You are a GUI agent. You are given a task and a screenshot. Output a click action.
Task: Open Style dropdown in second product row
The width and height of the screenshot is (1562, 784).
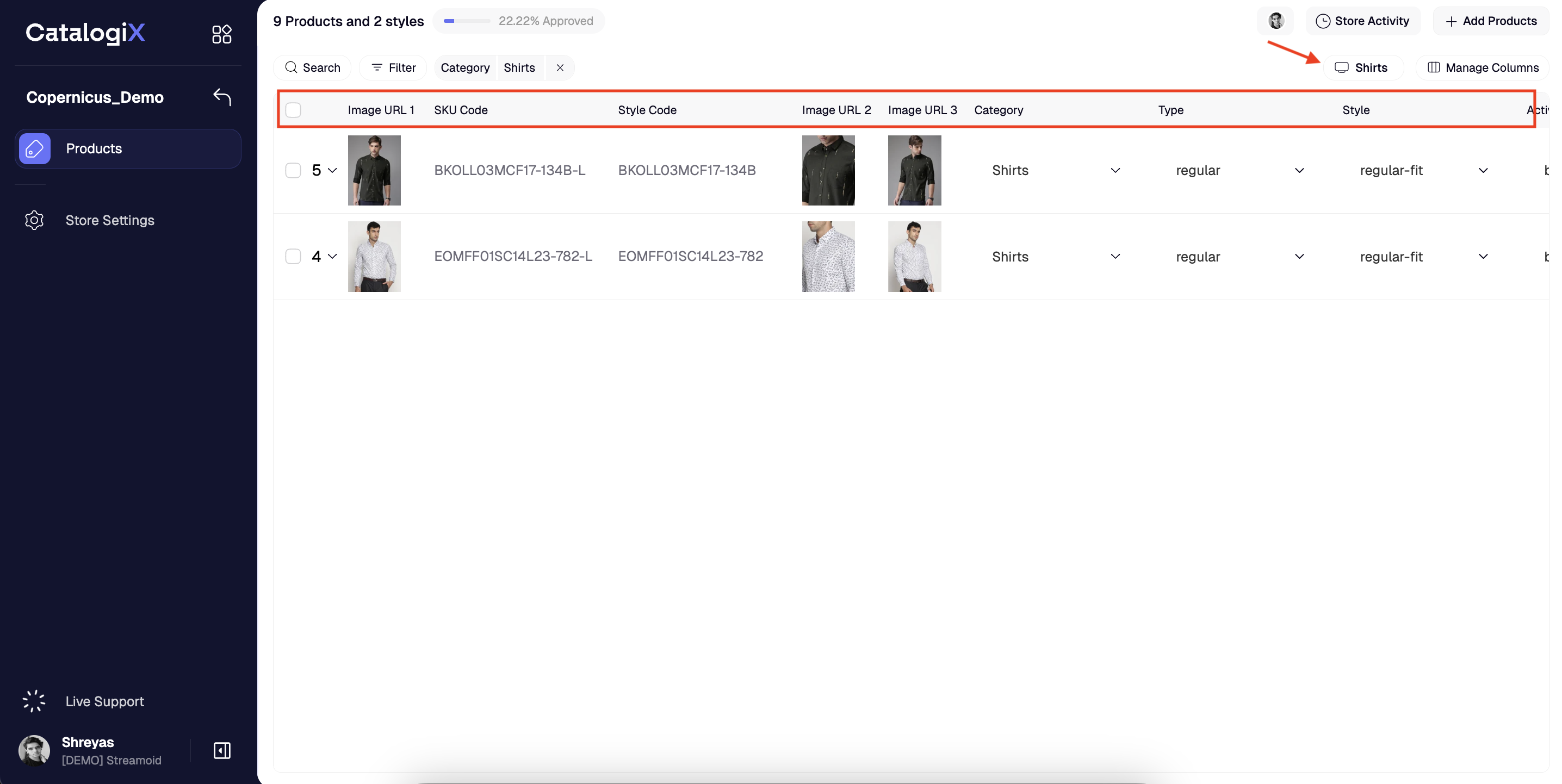click(x=1483, y=257)
